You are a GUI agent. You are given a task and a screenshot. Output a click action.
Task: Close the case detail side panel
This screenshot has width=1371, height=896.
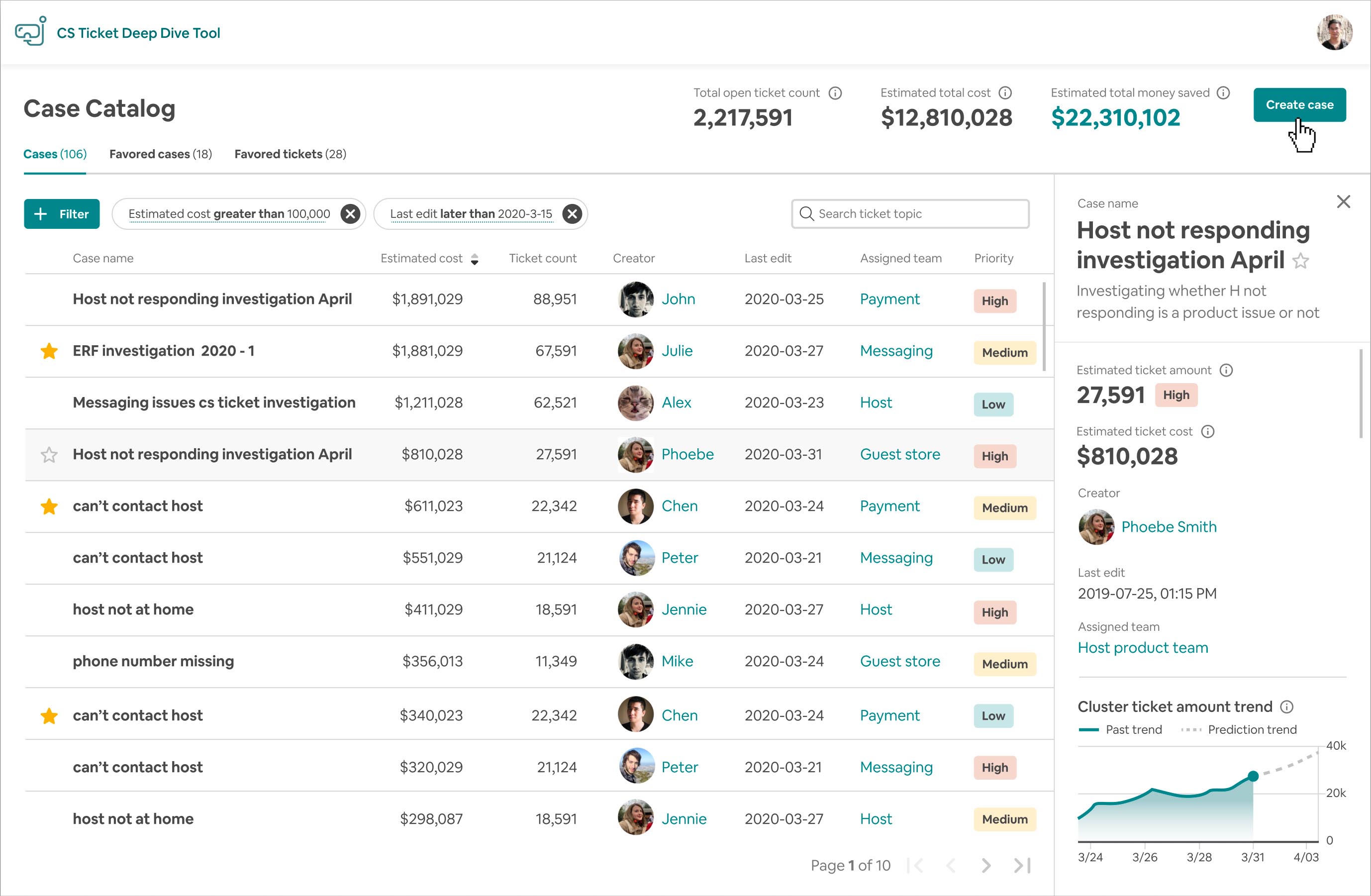click(x=1343, y=201)
